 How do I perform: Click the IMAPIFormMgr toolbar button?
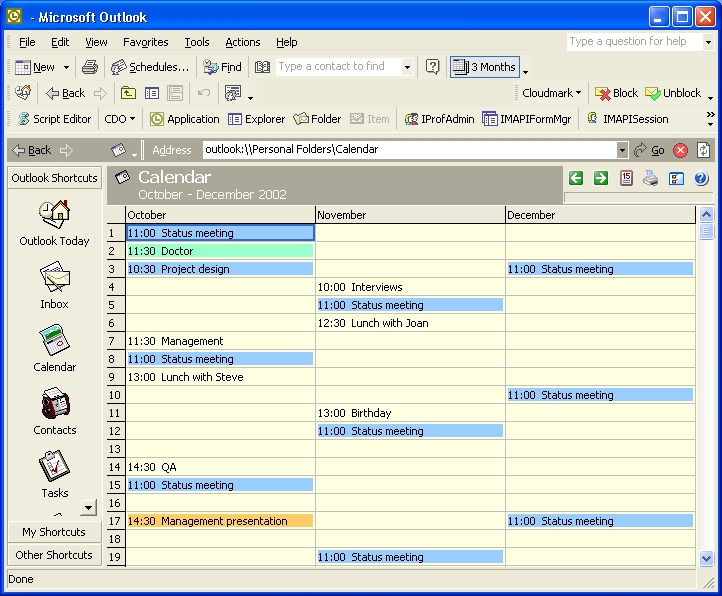tap(526, 119)
